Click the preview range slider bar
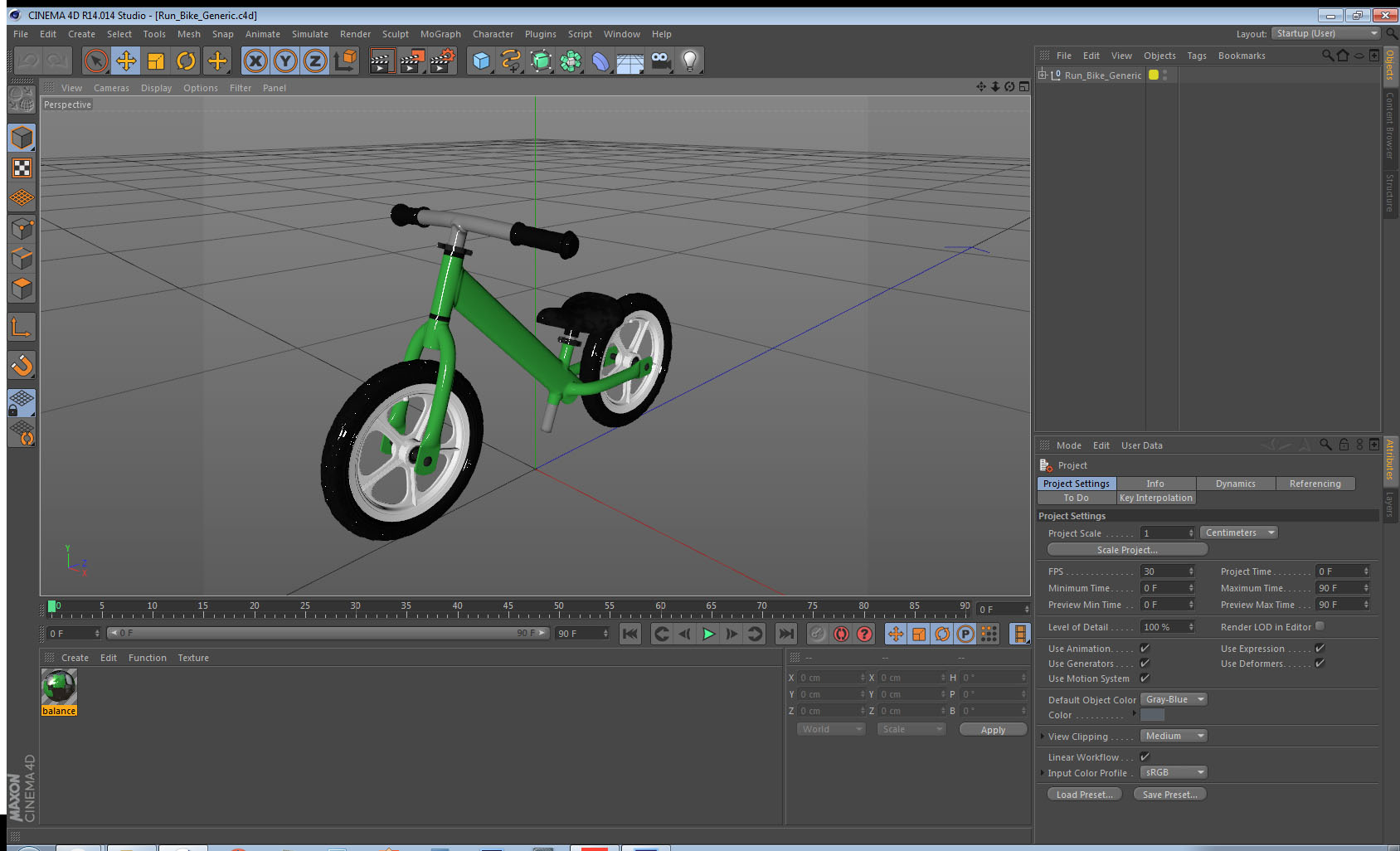Image resolution: width=1400 pixels, height=851 pixels. pyautogui.click(x=328, y=633)
